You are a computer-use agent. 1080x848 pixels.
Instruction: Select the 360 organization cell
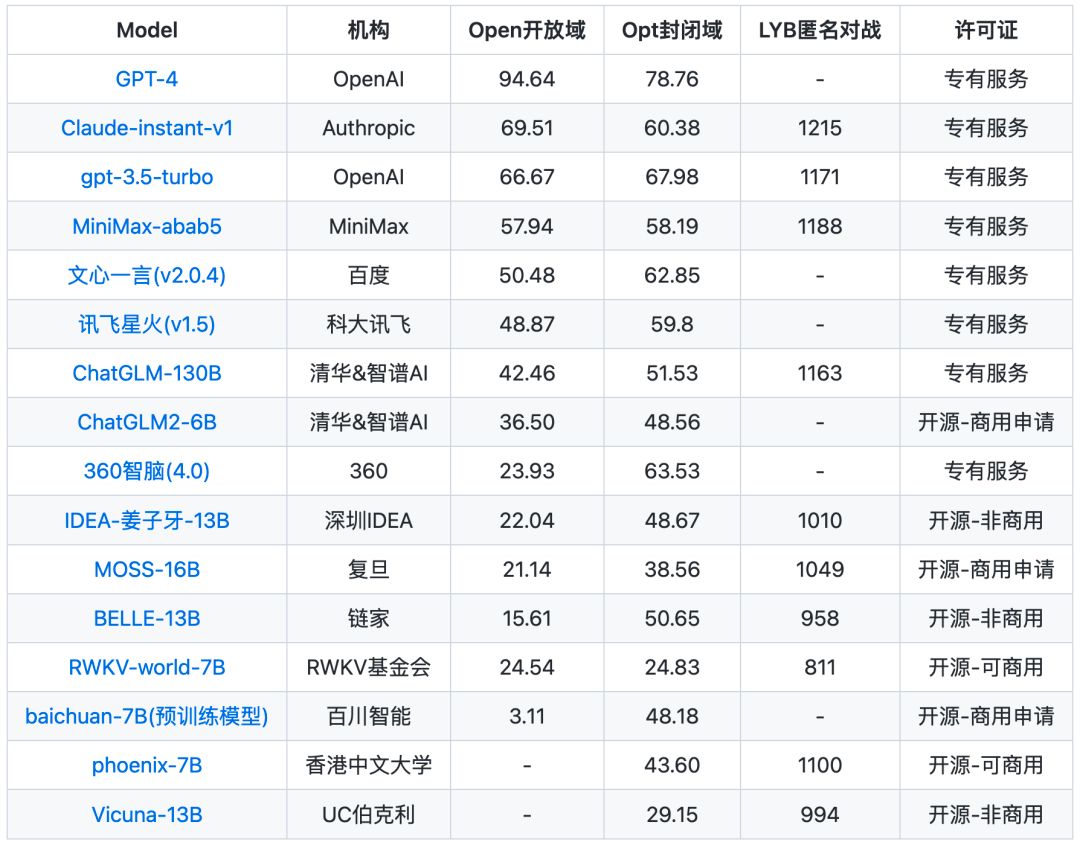(368, 471)
